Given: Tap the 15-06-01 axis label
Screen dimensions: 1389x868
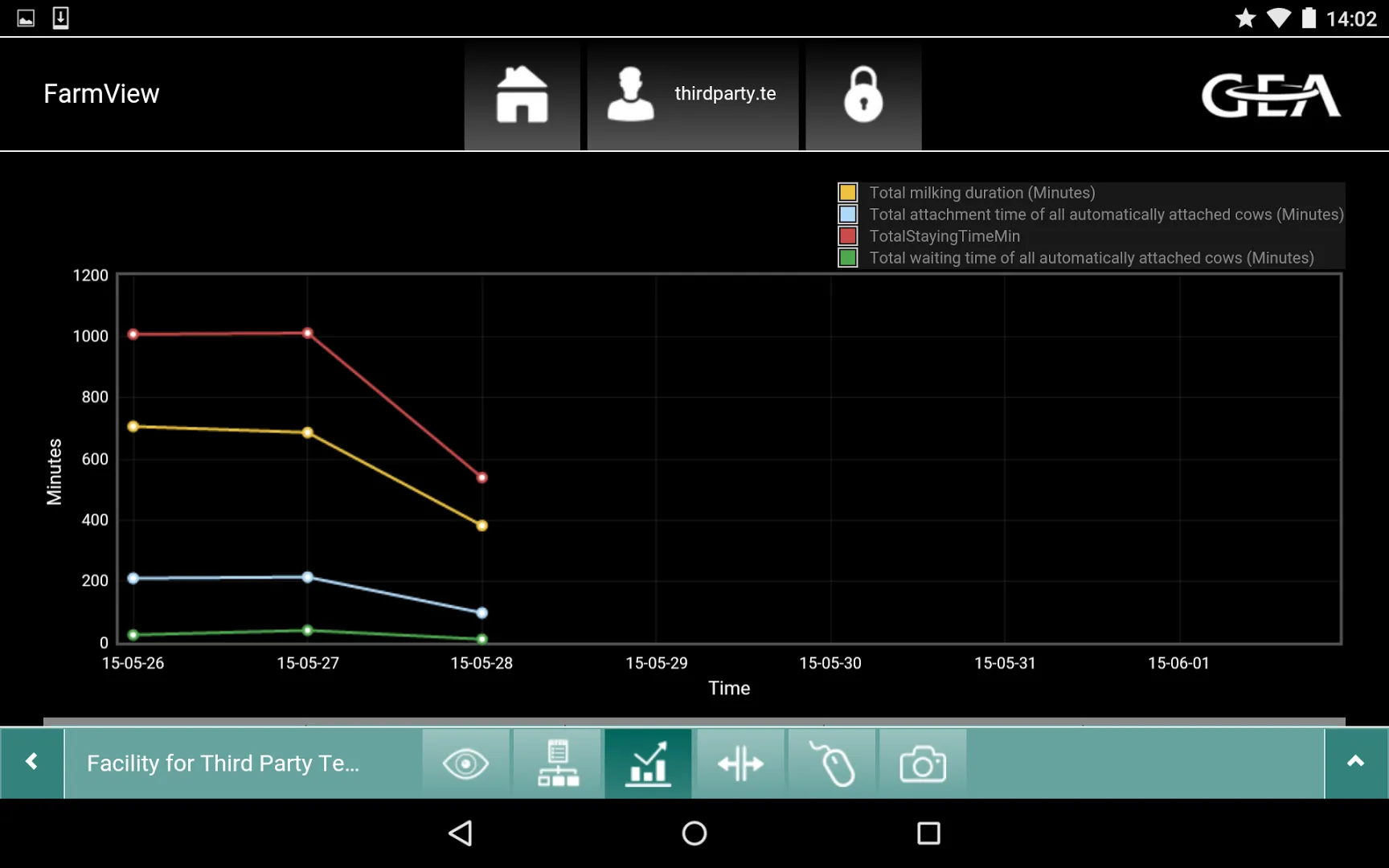Looking at the screenshot, I should 1178,663.
